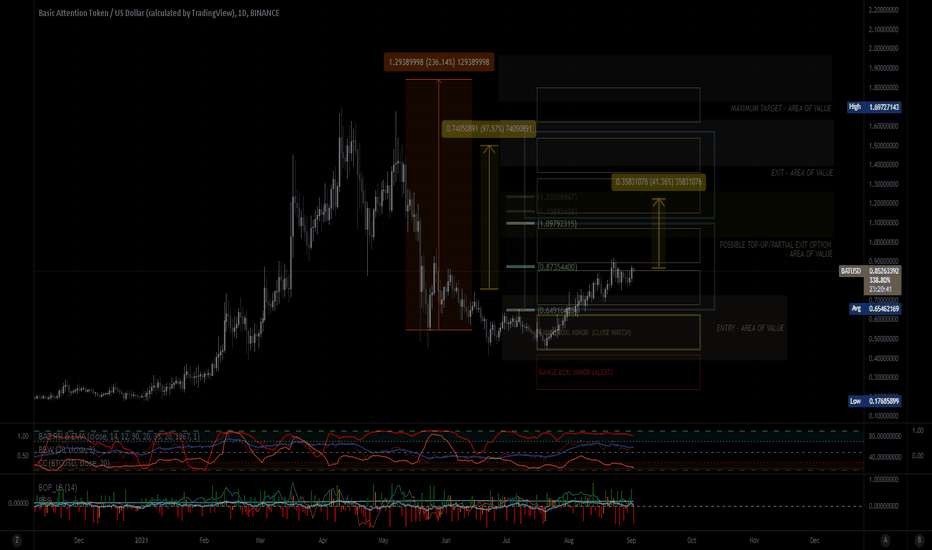Select the MAXIMUM TARGET - AREA OF VALUE label
The height and width of the screenshot is (550, 932).
pyautogui.click(x=780, y=108)
